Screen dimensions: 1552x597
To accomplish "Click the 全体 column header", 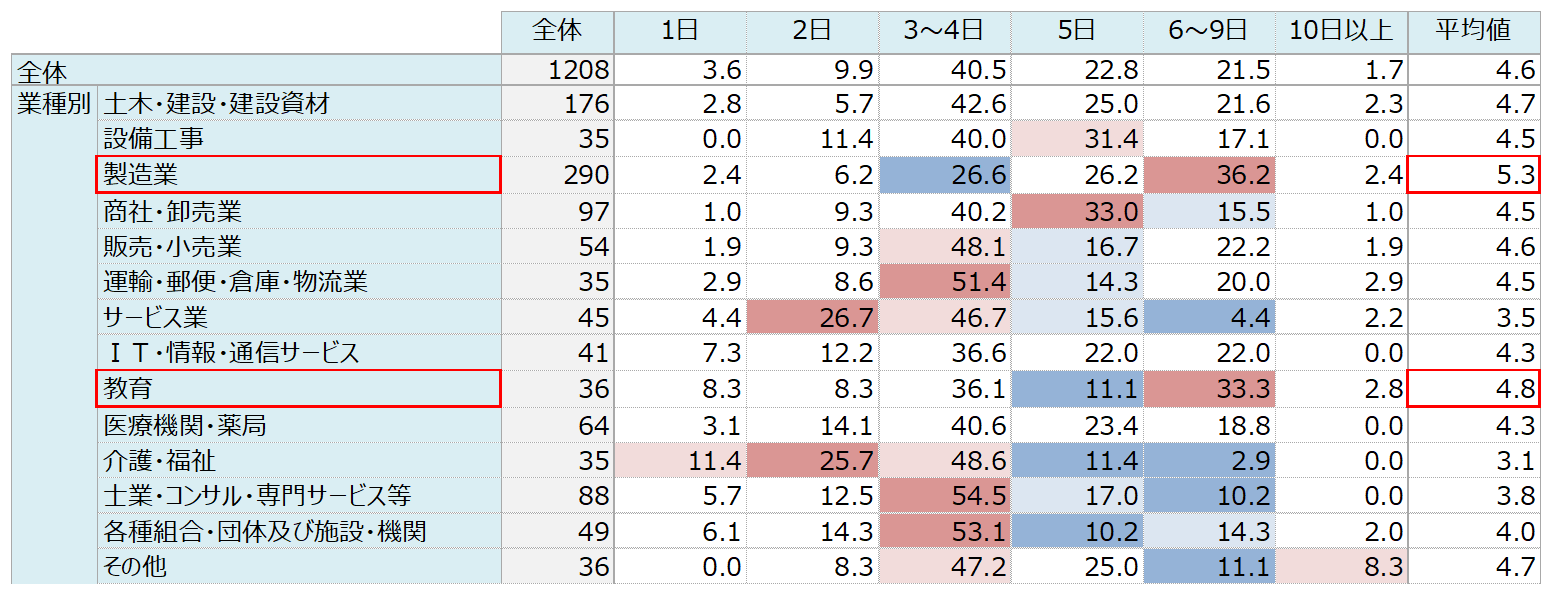I will coord(557,32).
